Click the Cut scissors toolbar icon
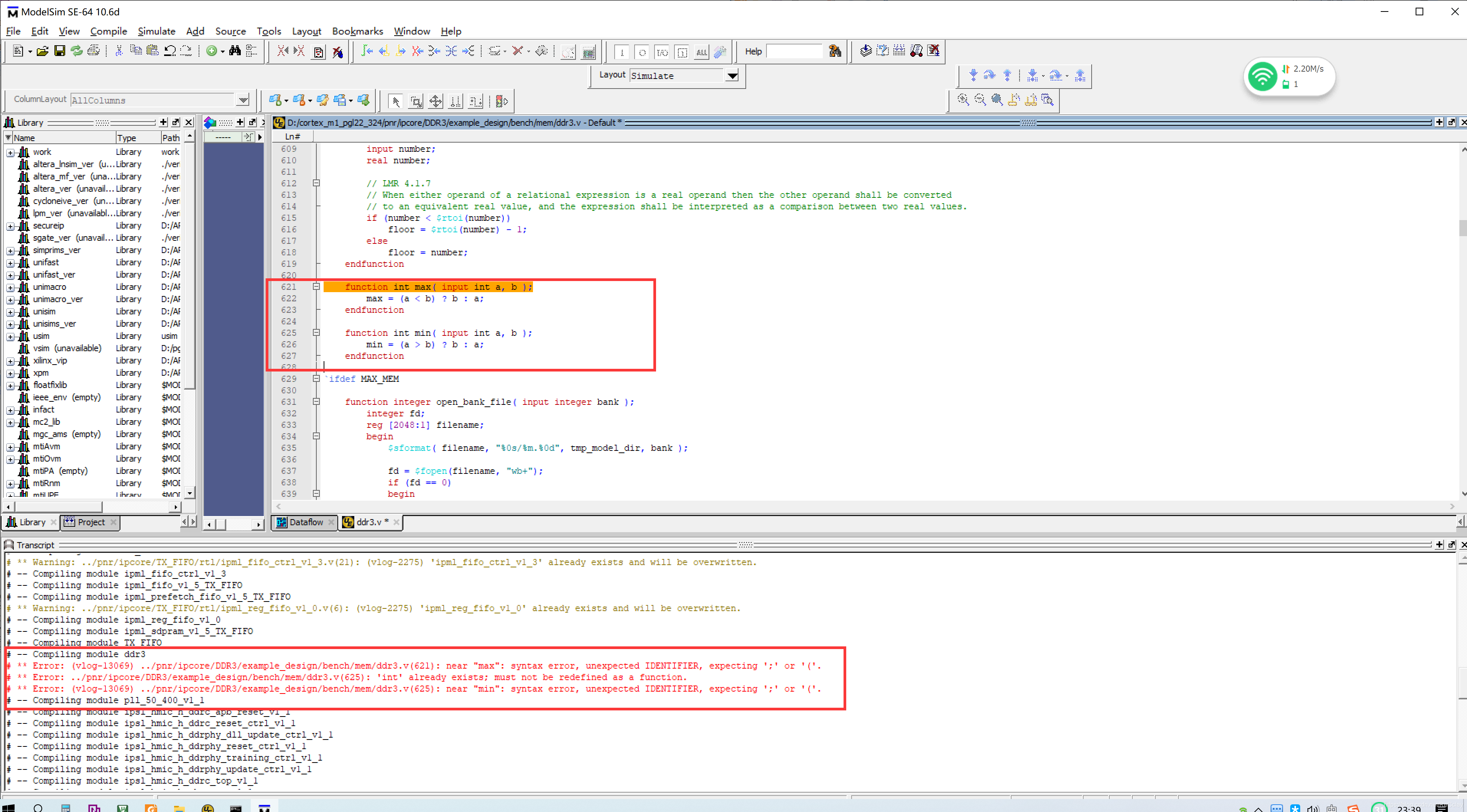 (118, 51)
